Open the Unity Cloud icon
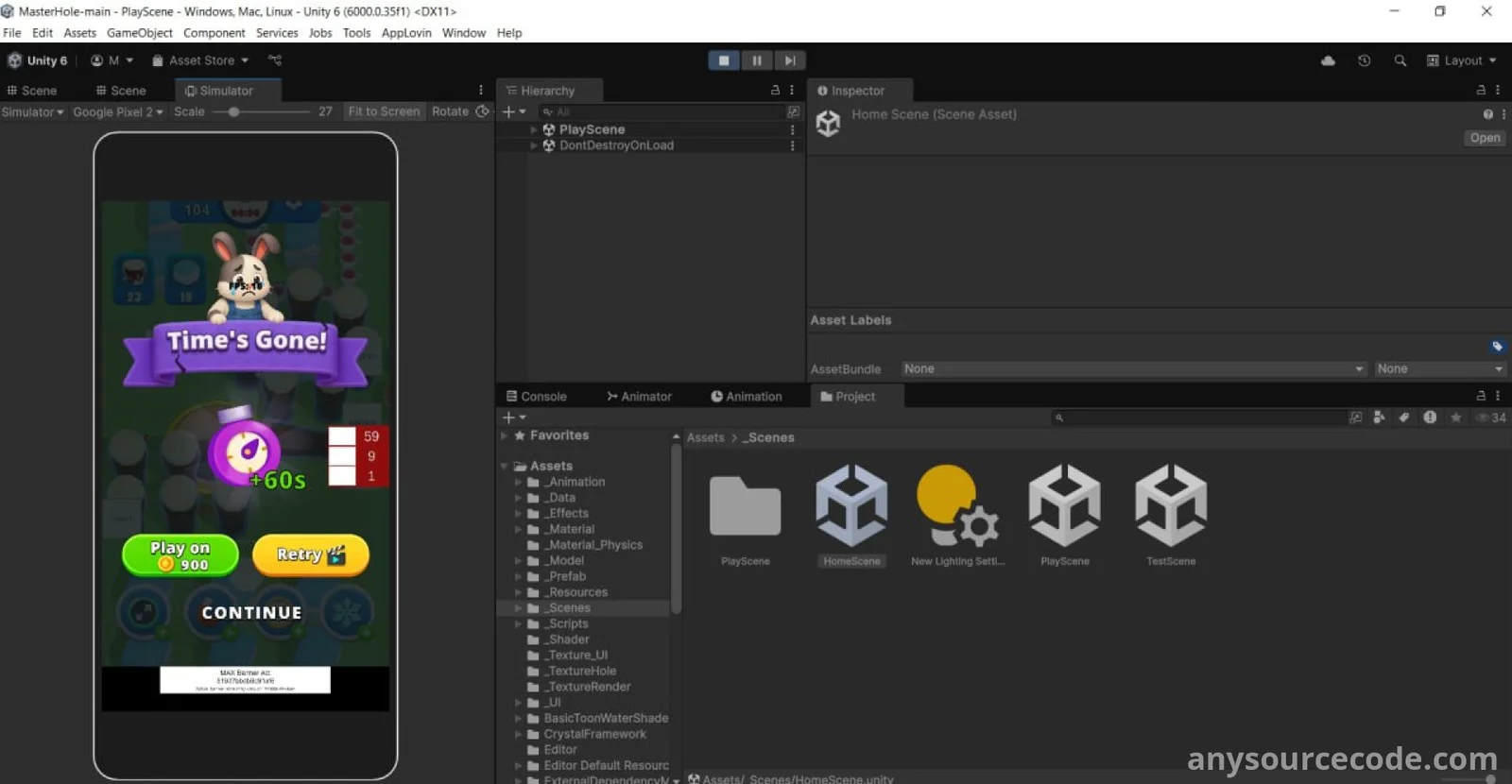 point(1328,60)
